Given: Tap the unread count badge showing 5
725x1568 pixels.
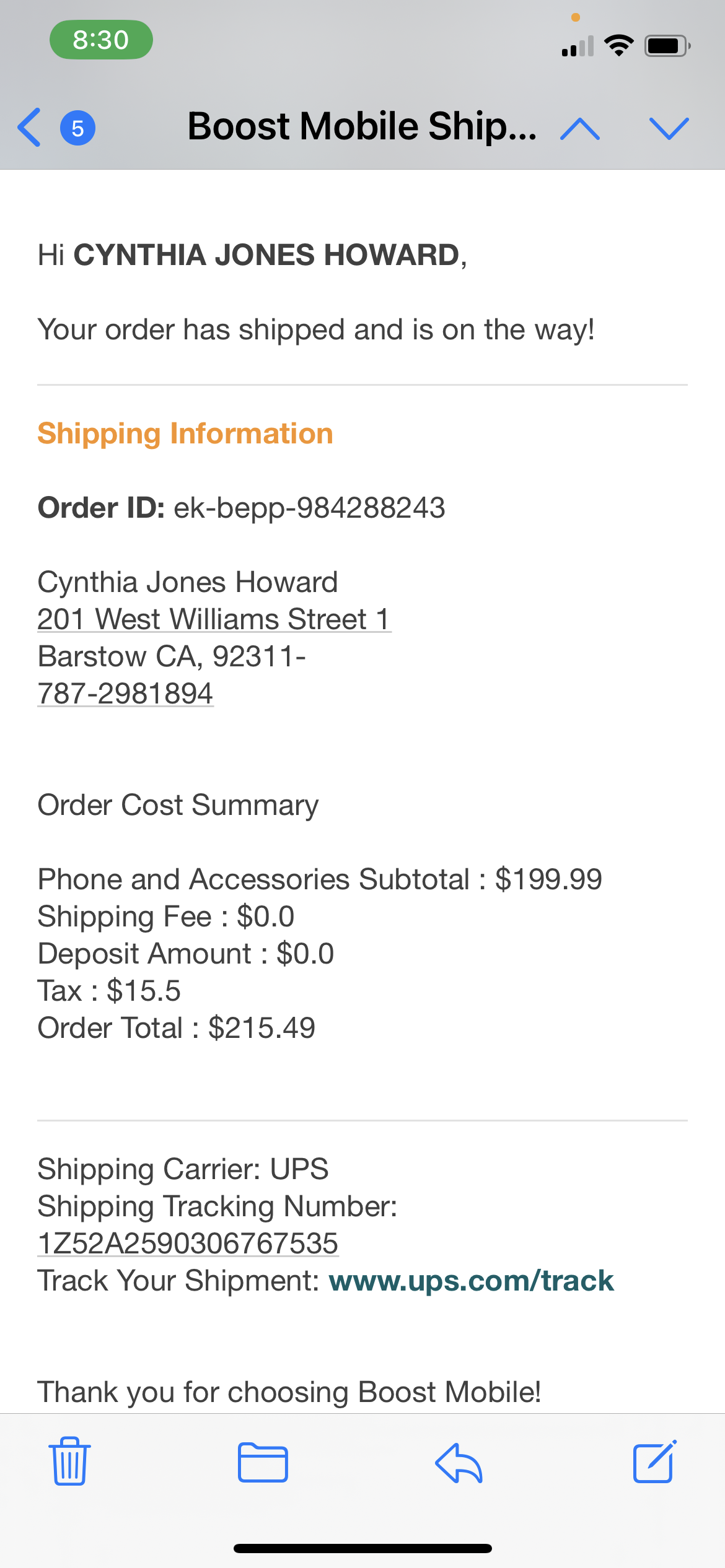Looking at the screenshot, I should point(77,128).
